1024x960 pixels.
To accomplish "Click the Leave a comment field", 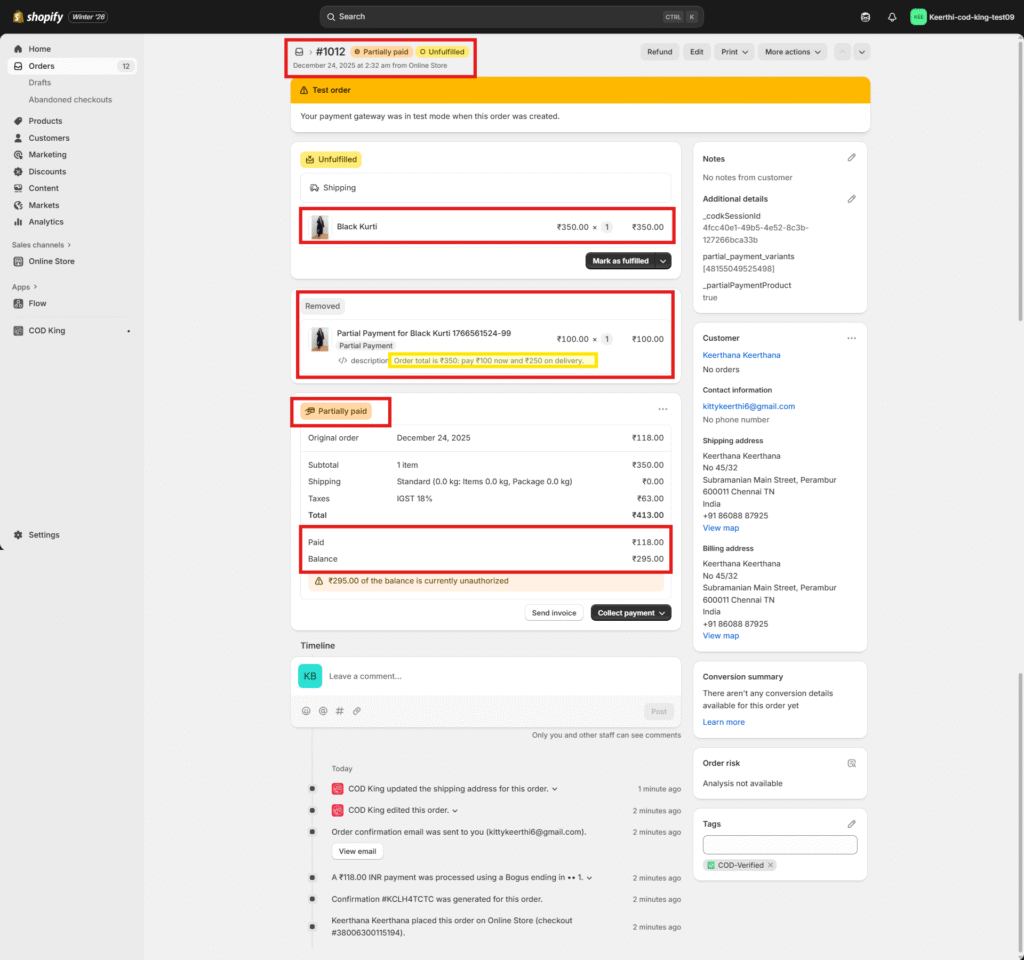I will click(x=480, y=676).
